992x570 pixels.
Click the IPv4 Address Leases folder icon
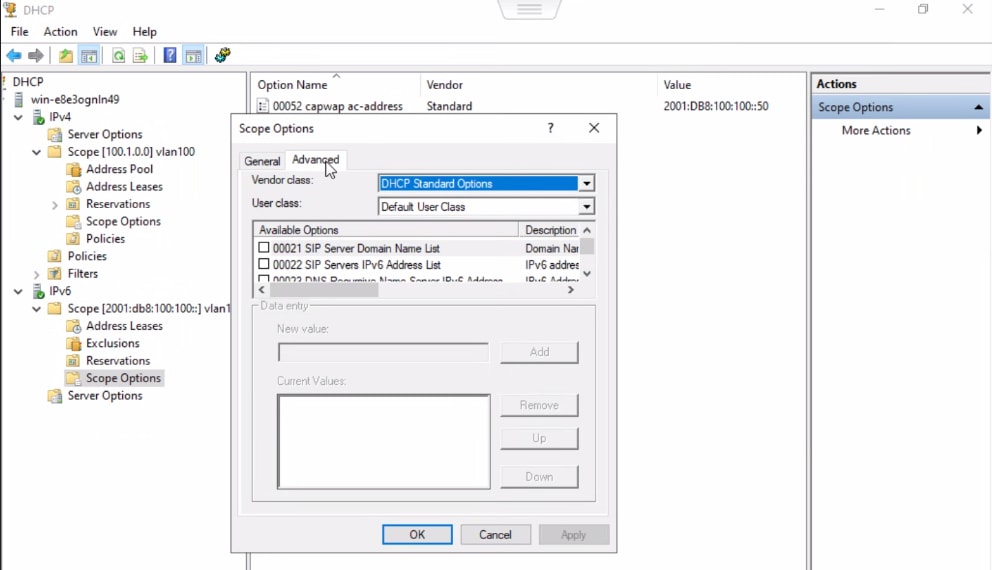tap(74, 187)
